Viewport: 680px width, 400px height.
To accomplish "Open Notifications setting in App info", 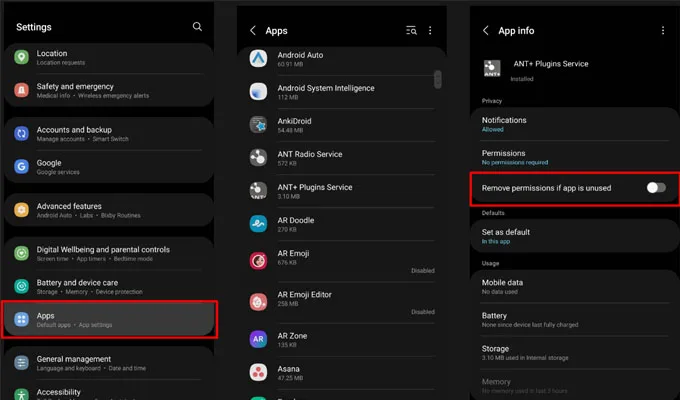I will coord(575,124).
